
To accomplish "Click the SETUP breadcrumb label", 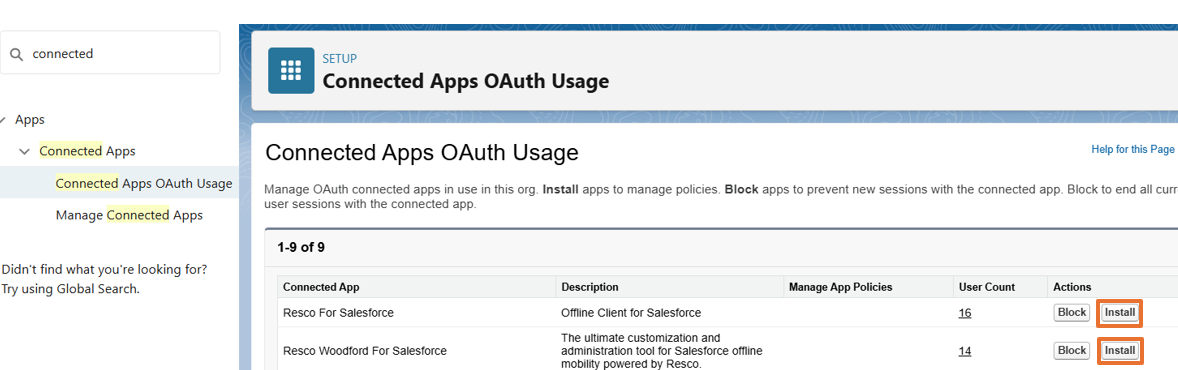I will click(x=340, y=59).
